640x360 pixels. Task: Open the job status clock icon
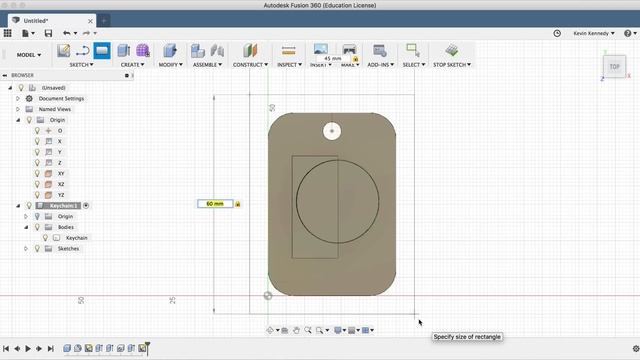click(557, 33)
